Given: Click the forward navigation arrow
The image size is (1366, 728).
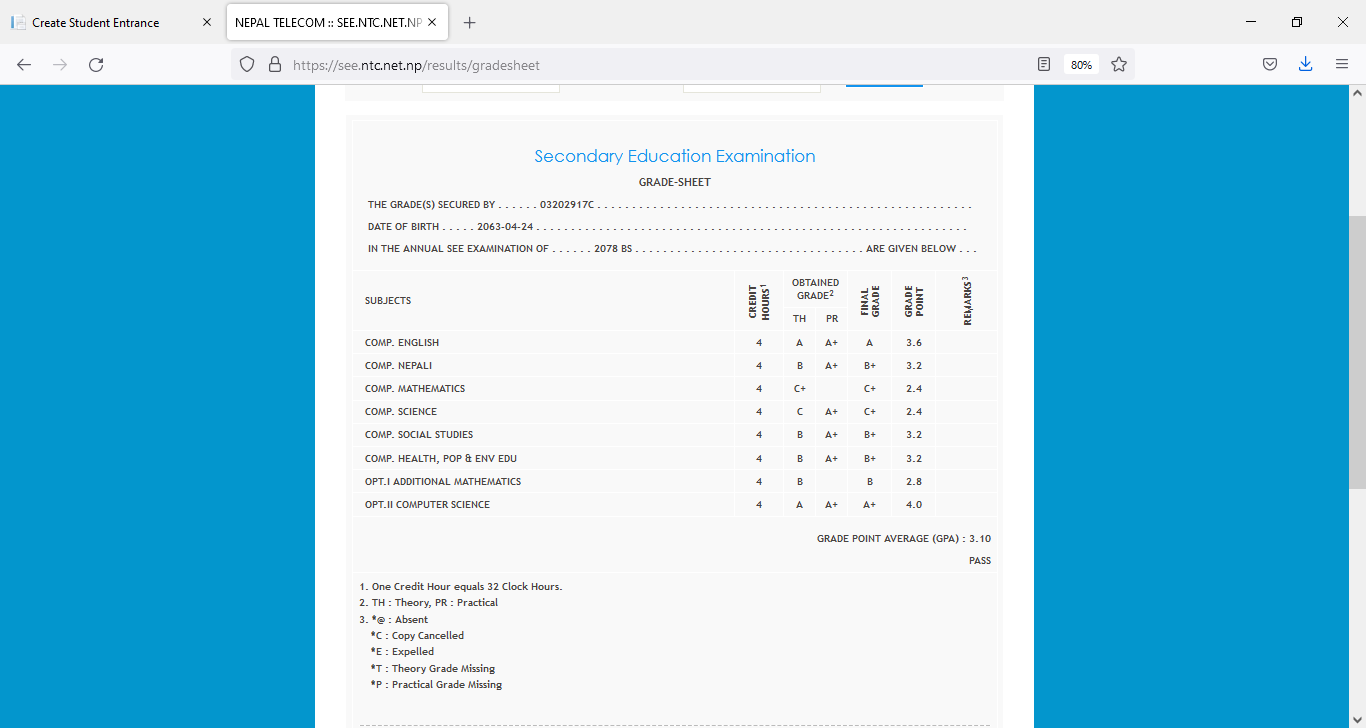Looking at the screenshot, I should [x=60, y=64].
